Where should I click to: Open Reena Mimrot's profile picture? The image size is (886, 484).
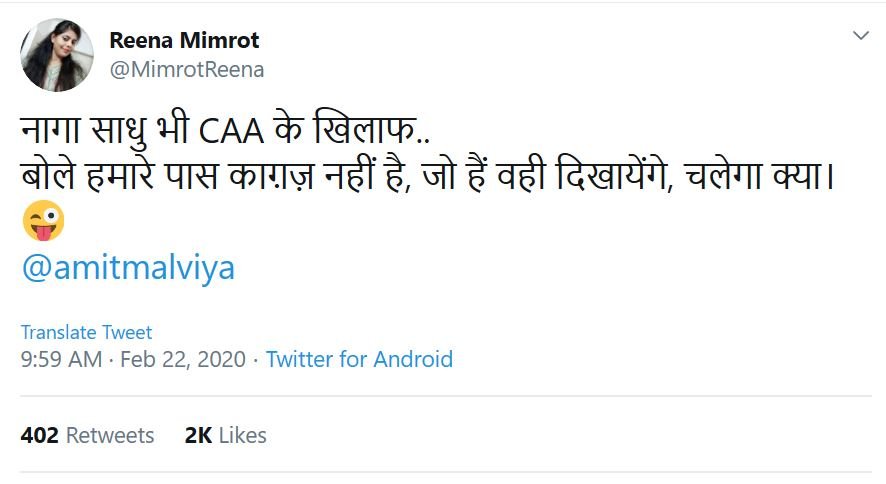coord(57,55)
